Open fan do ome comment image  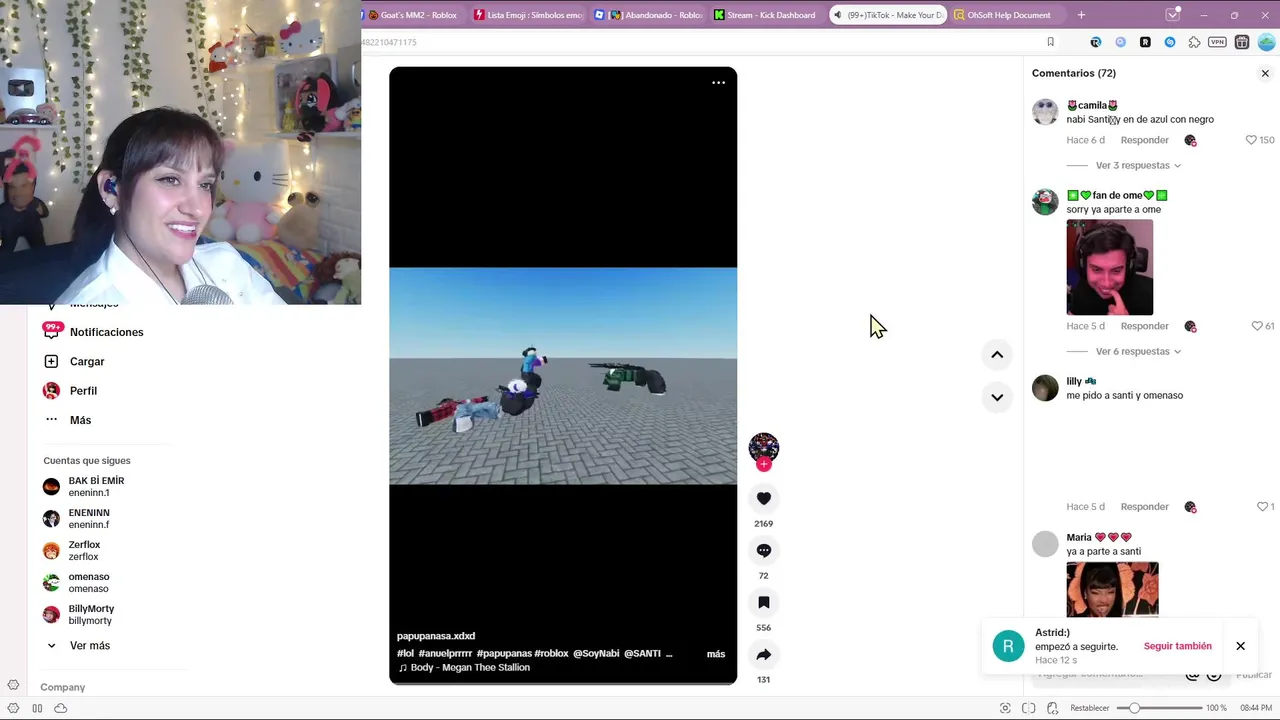pyautogui.click(x=1110, y=267)
